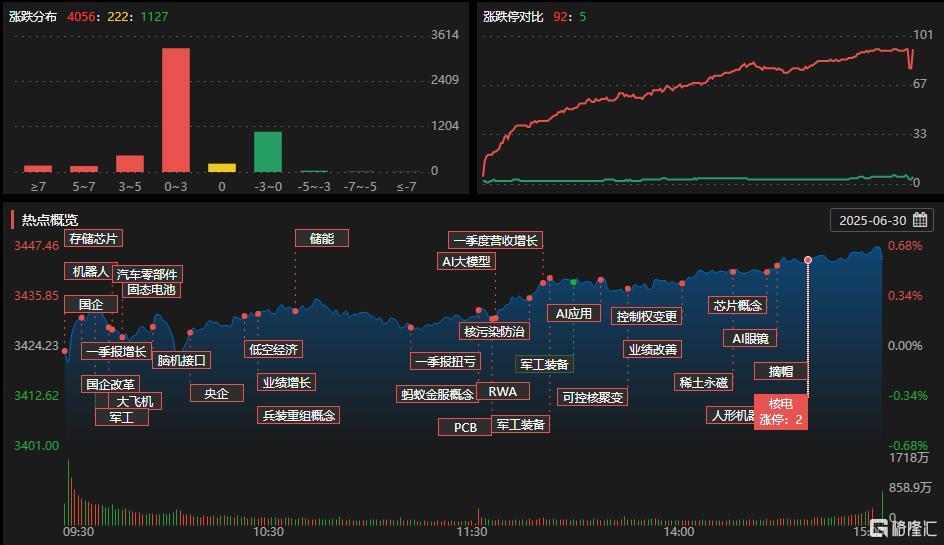Select the 摘帽 hotspot tag
Image resolution: width=944 pixels, height=545 pixels.
tap(780, 372)
